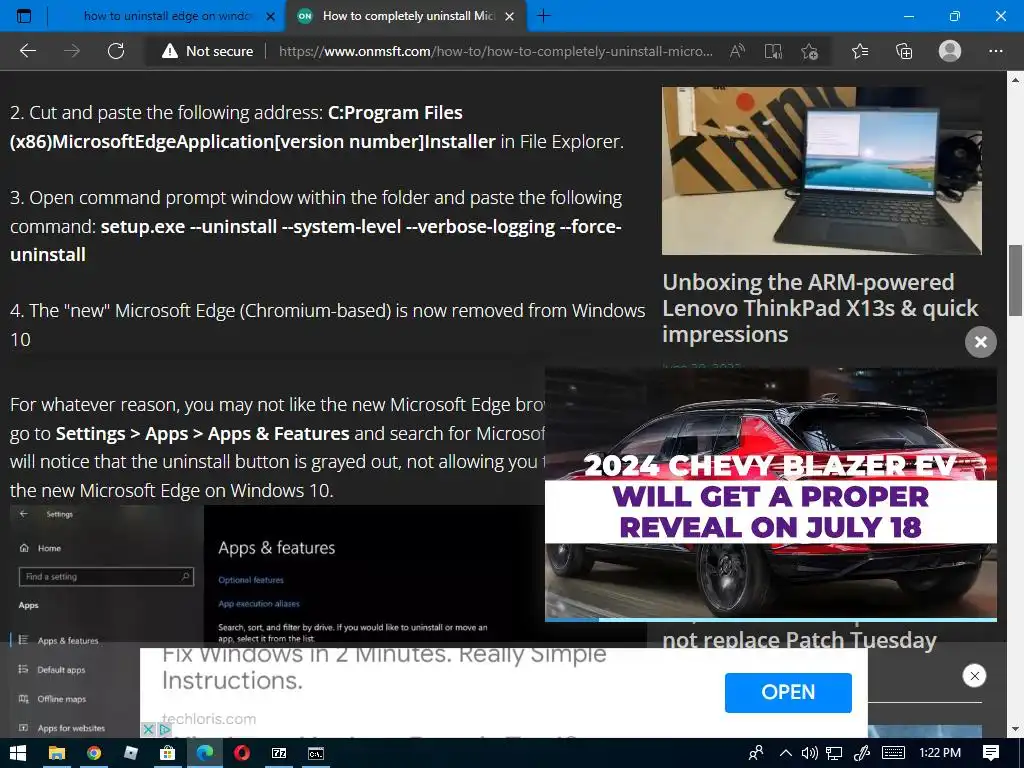Screen dimensions: 1024x768
Task: Open Settings and more ellipsis menu
Action: [x=995, y=51]
